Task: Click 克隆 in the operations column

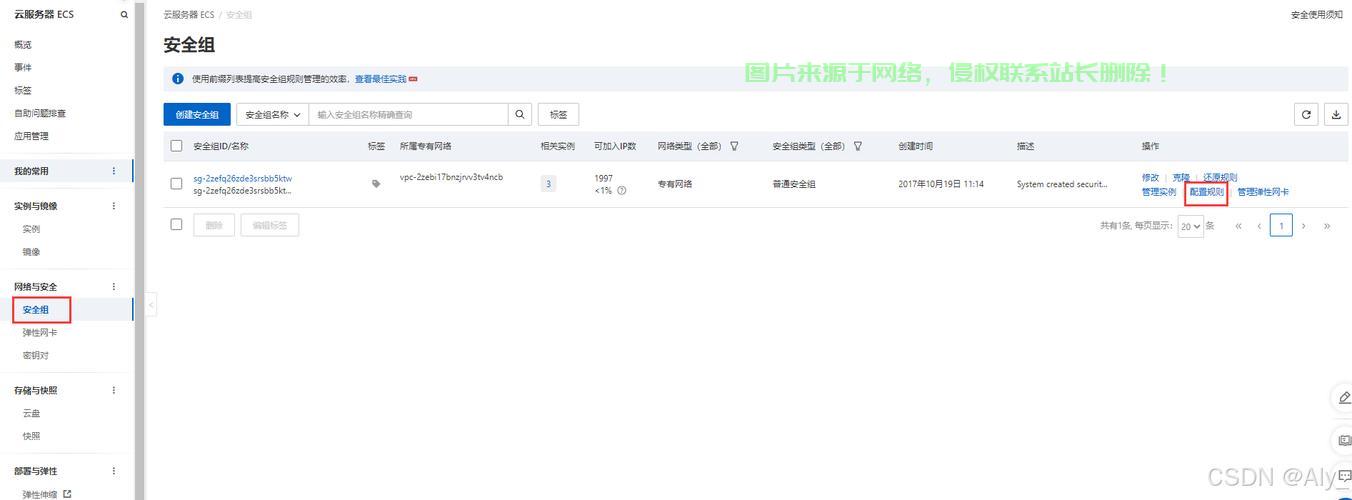Action: click(x=1181, y=177)
